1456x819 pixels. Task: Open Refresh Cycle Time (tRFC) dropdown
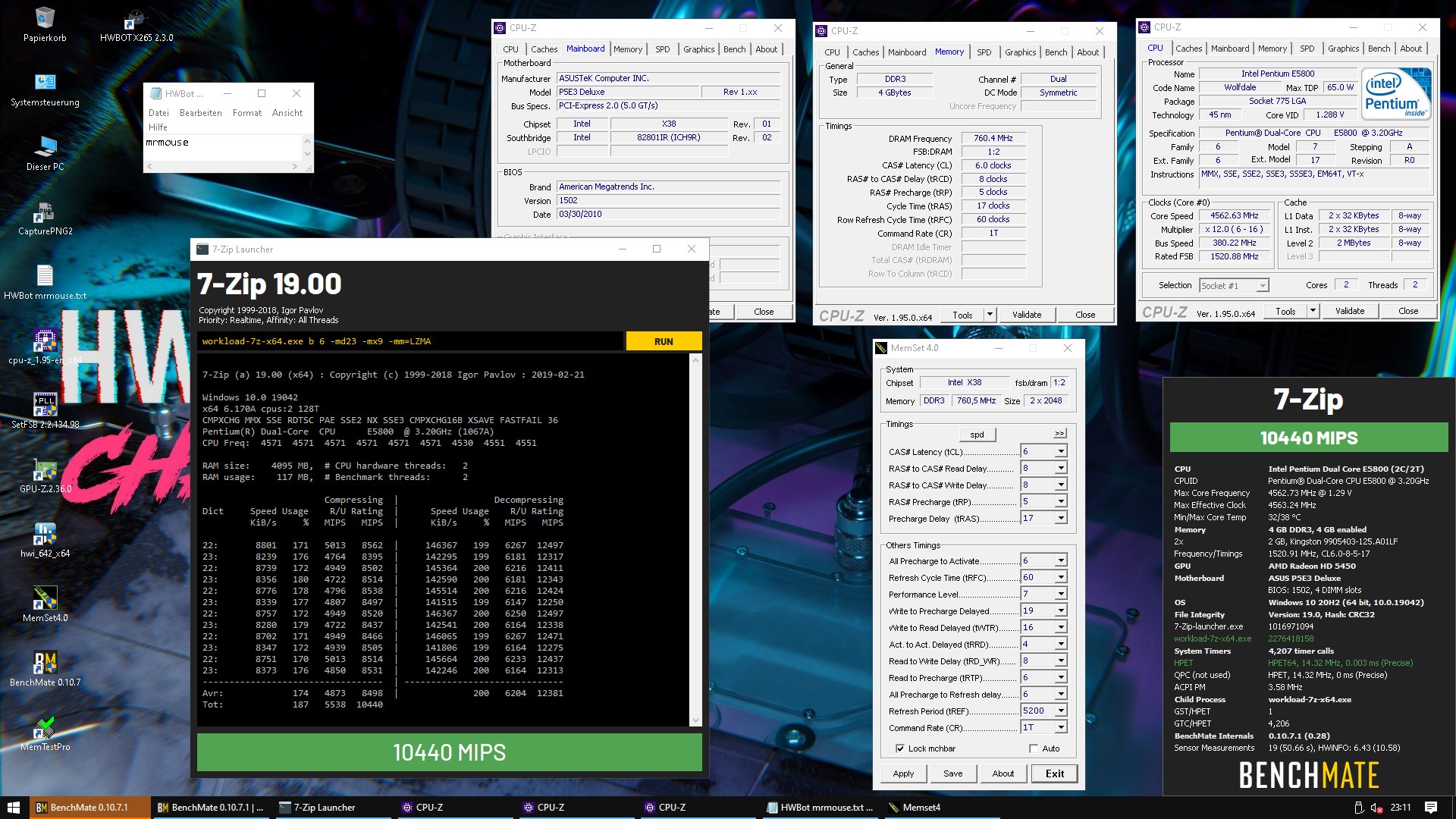pyautogui.click(x=1061, y=577)
